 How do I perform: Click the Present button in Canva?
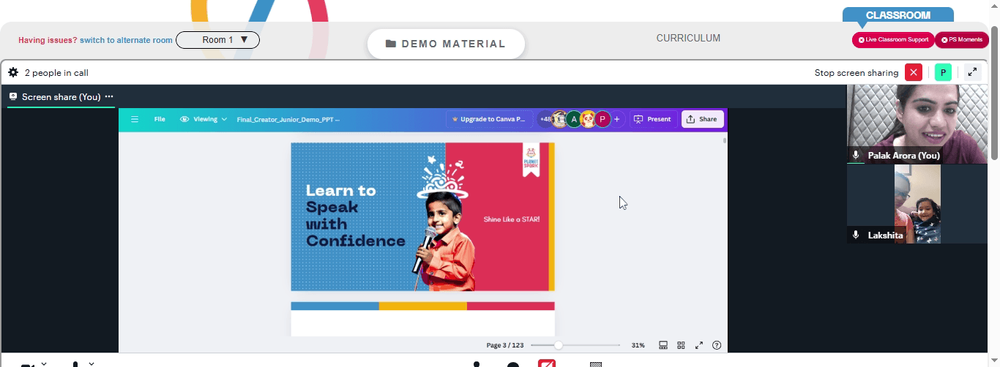click(653, 119)
